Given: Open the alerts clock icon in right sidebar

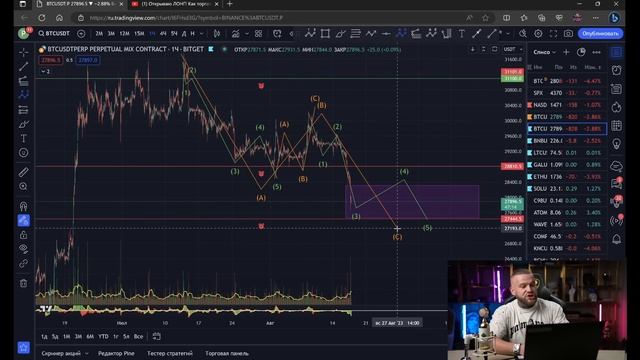Looking at the screenshot, I should pyautogui.click(x=616, y=70).
